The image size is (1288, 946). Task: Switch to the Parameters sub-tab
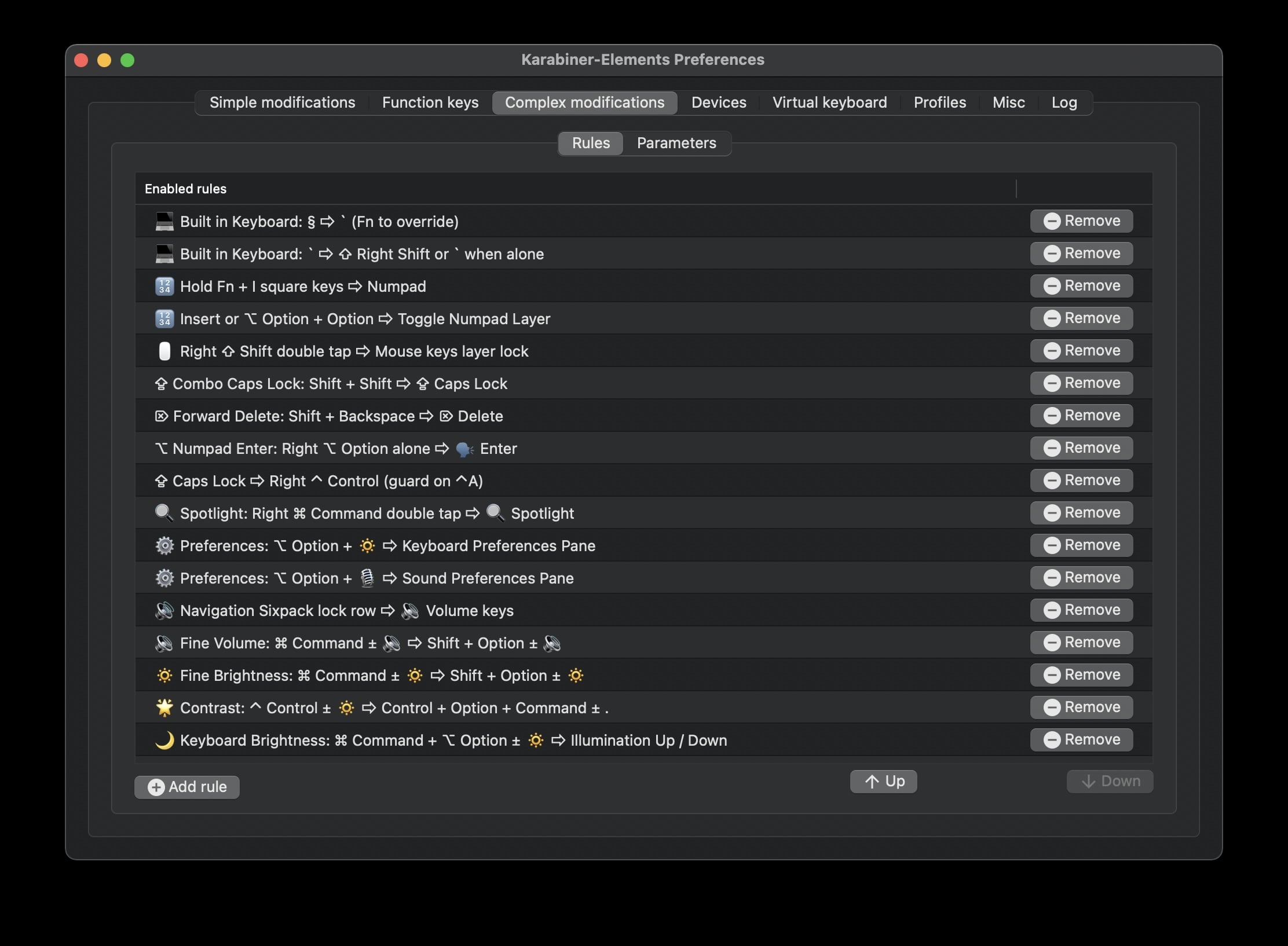pyautogui.click(x=676, y=143)
